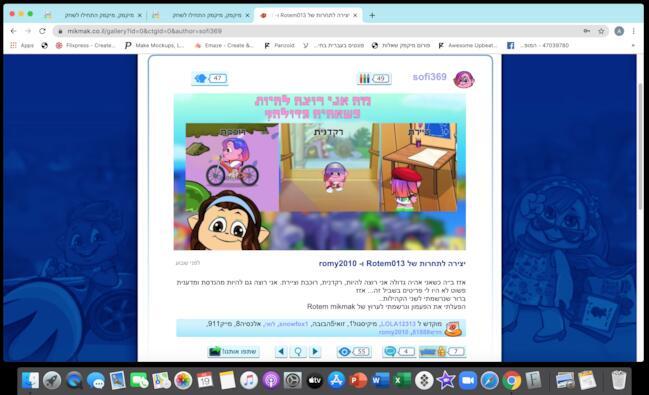Open the Make Mockups bookmark
This screenshot has height=395, width=649.
pos(154,45)
